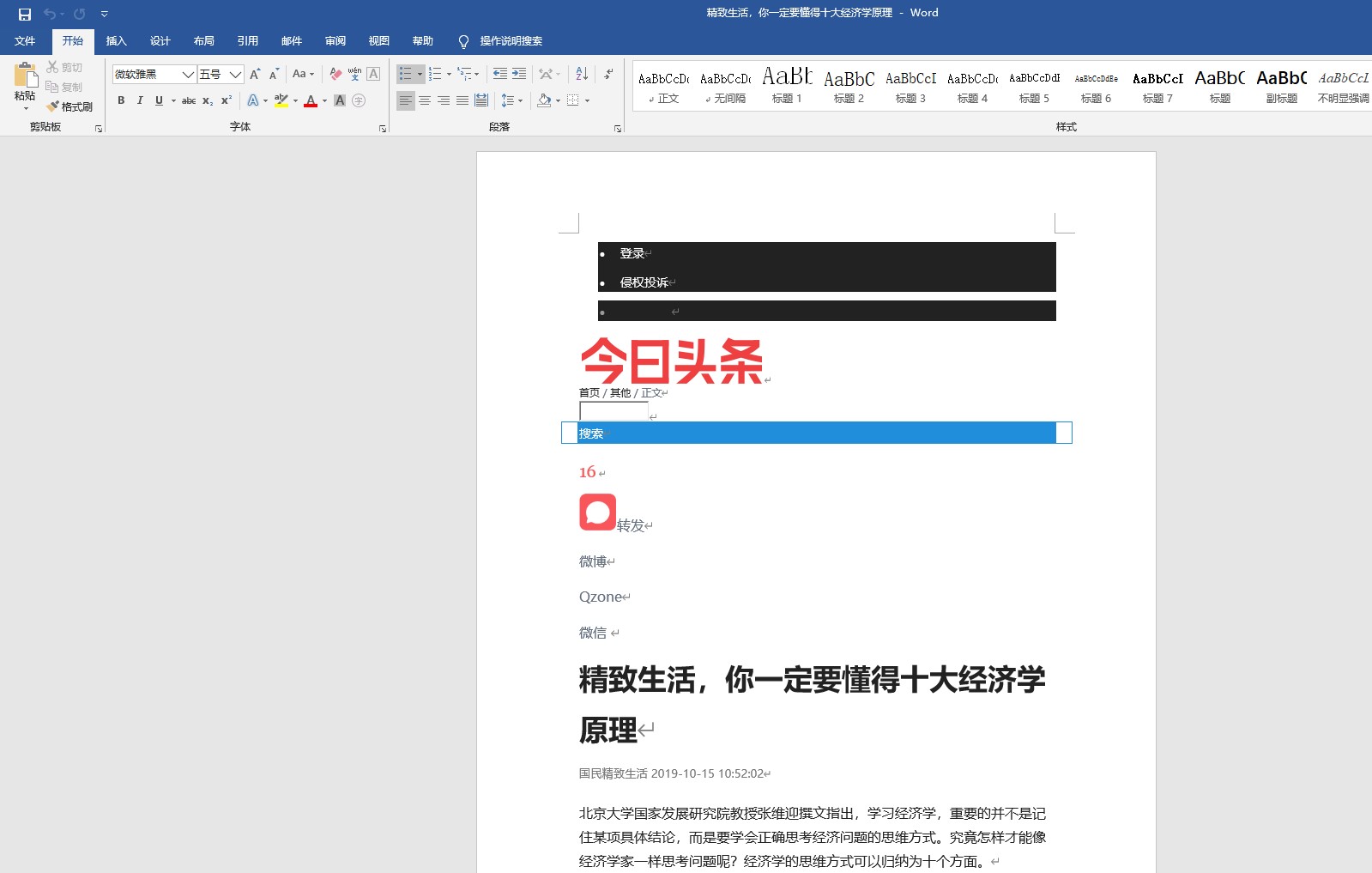
Task: Open the phonetic guide (wén) tool
Action: tap(354, 75)
